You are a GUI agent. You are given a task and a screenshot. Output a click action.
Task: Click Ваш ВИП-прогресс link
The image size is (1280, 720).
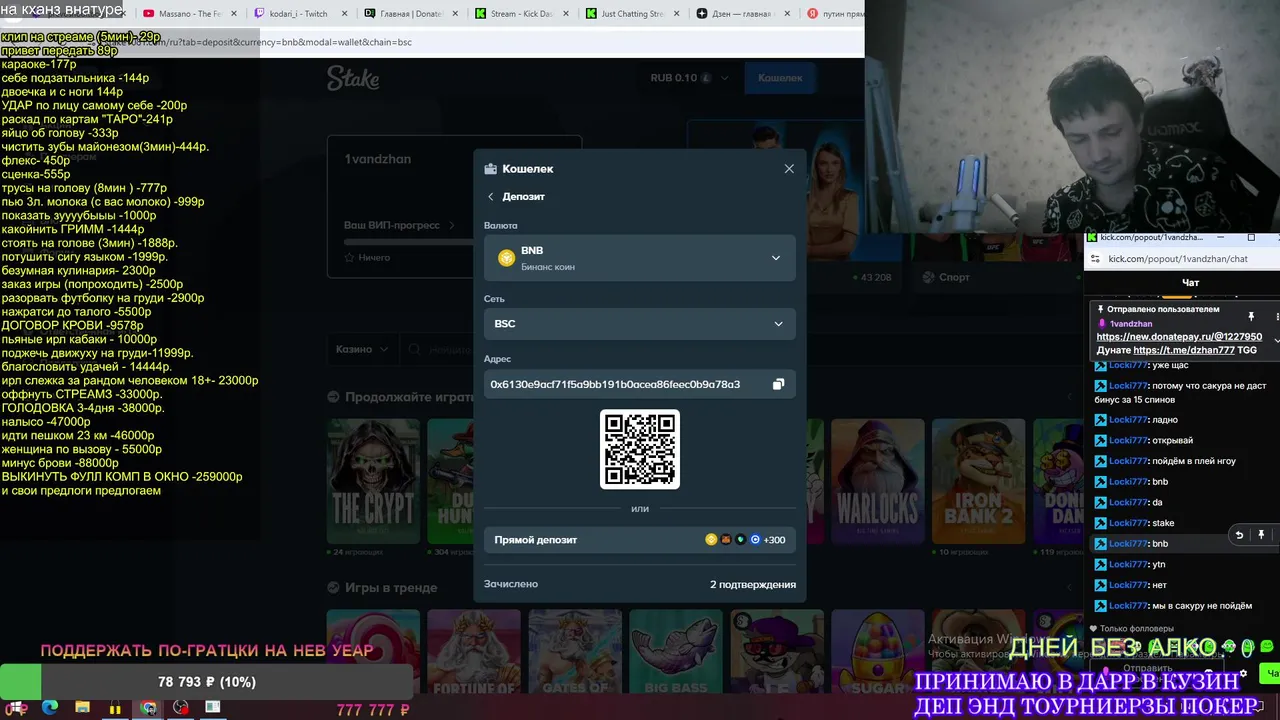click(400, 226)
